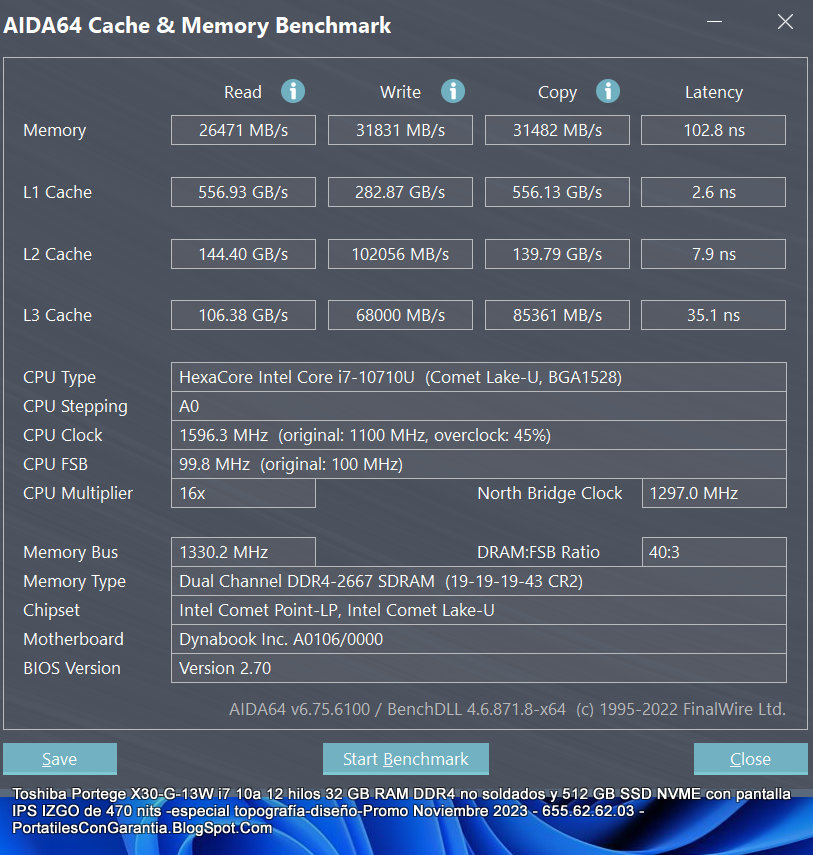Save the benchmark results

coord(60,758)
